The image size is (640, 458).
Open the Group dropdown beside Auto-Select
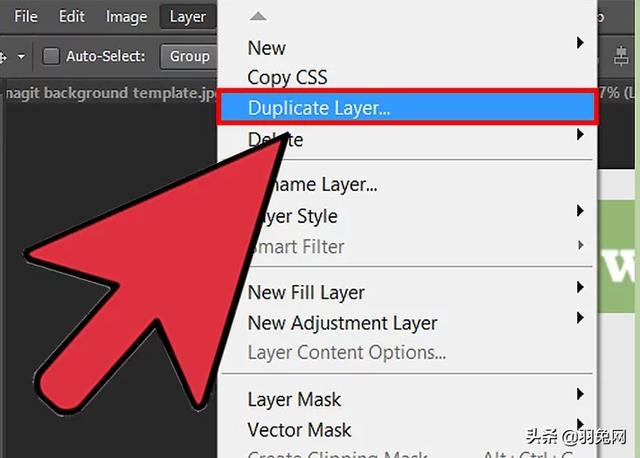point(189,56)
